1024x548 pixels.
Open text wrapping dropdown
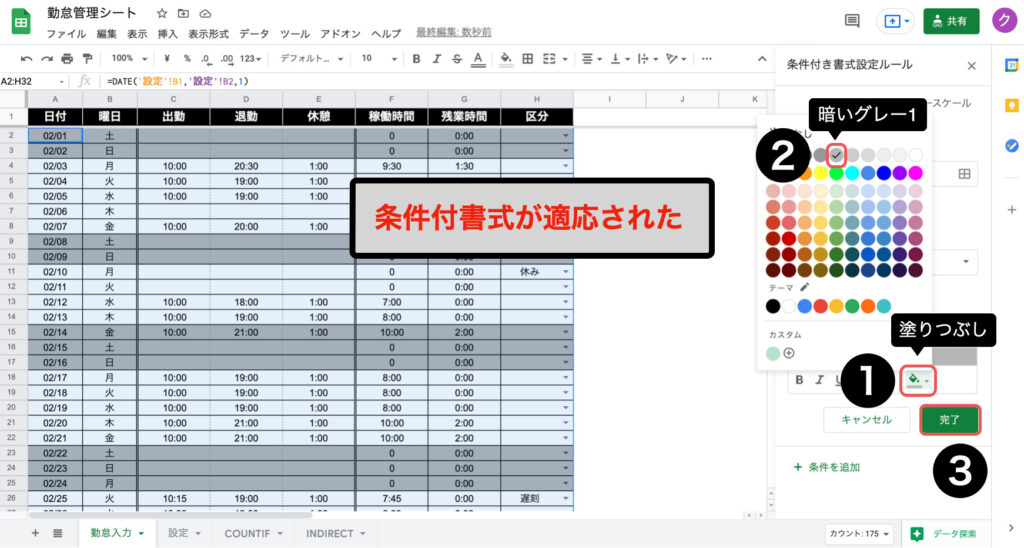[x=647, y=59]
